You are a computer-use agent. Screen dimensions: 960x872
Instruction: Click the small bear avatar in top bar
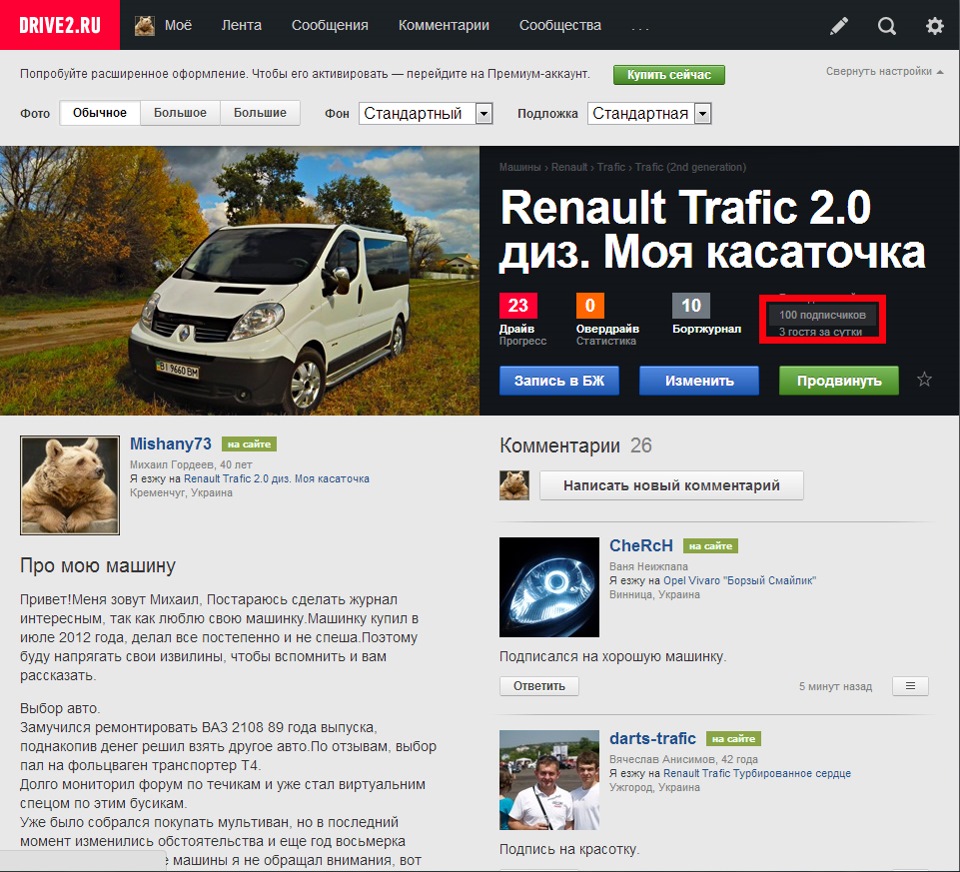(144, 26)
